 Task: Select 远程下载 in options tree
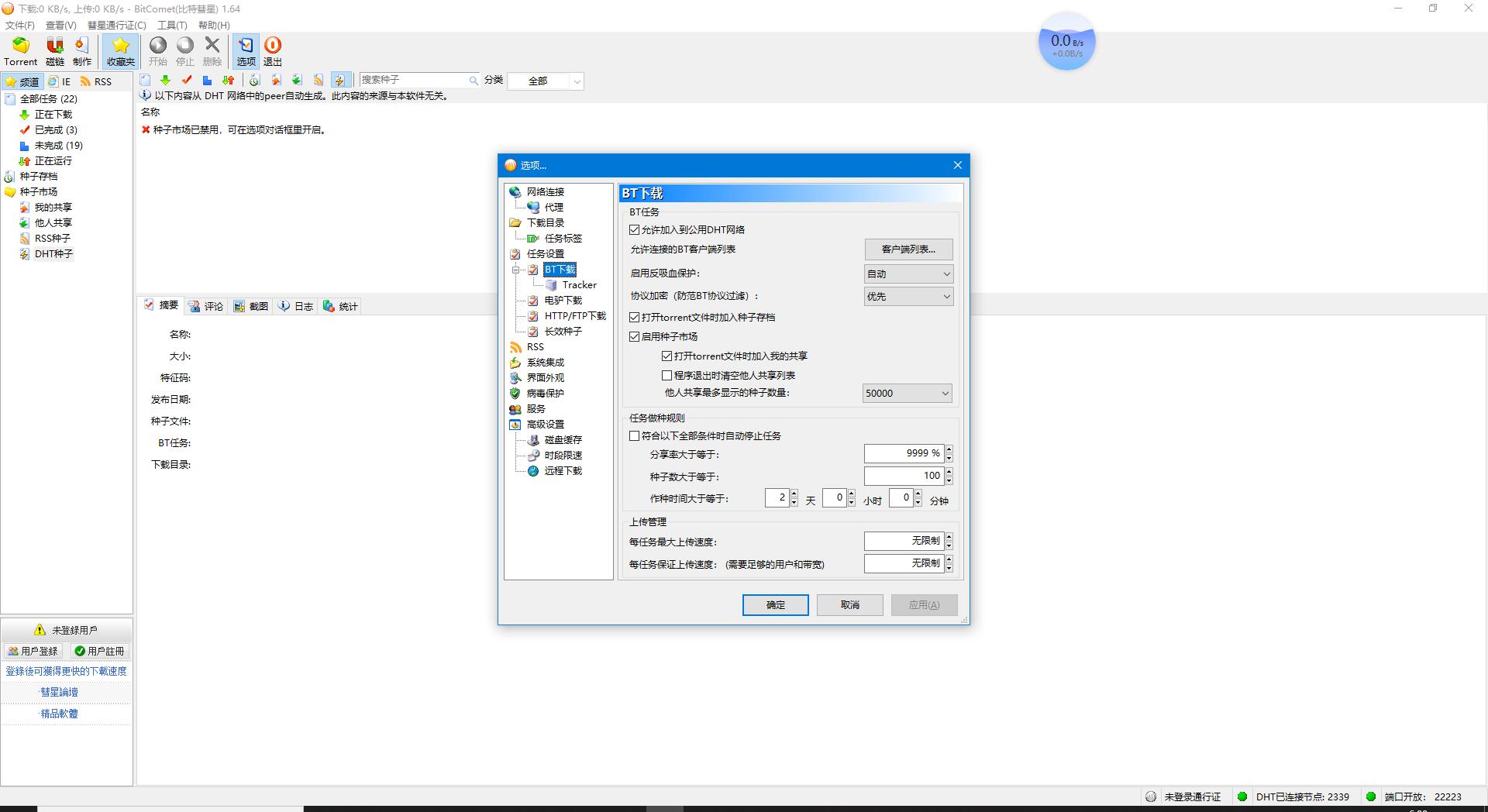coord(563,470)
